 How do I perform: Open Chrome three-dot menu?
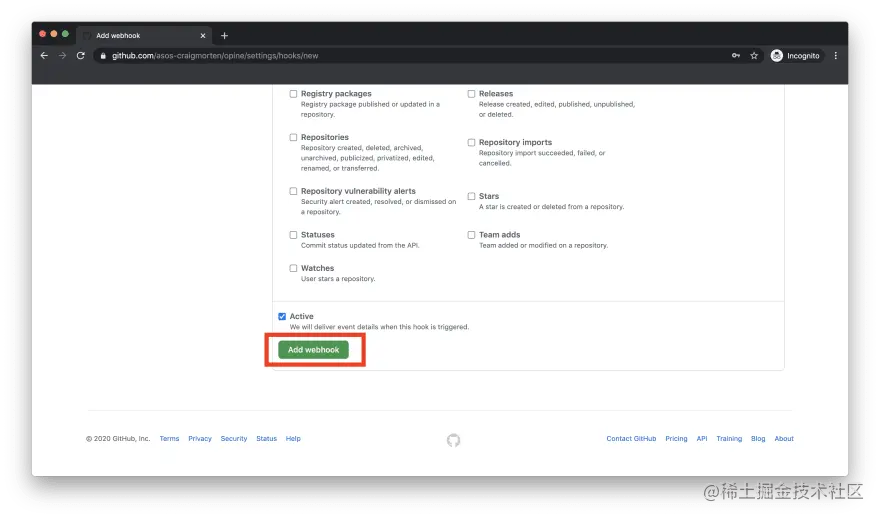pyautogui.click(x=836, y=56)
